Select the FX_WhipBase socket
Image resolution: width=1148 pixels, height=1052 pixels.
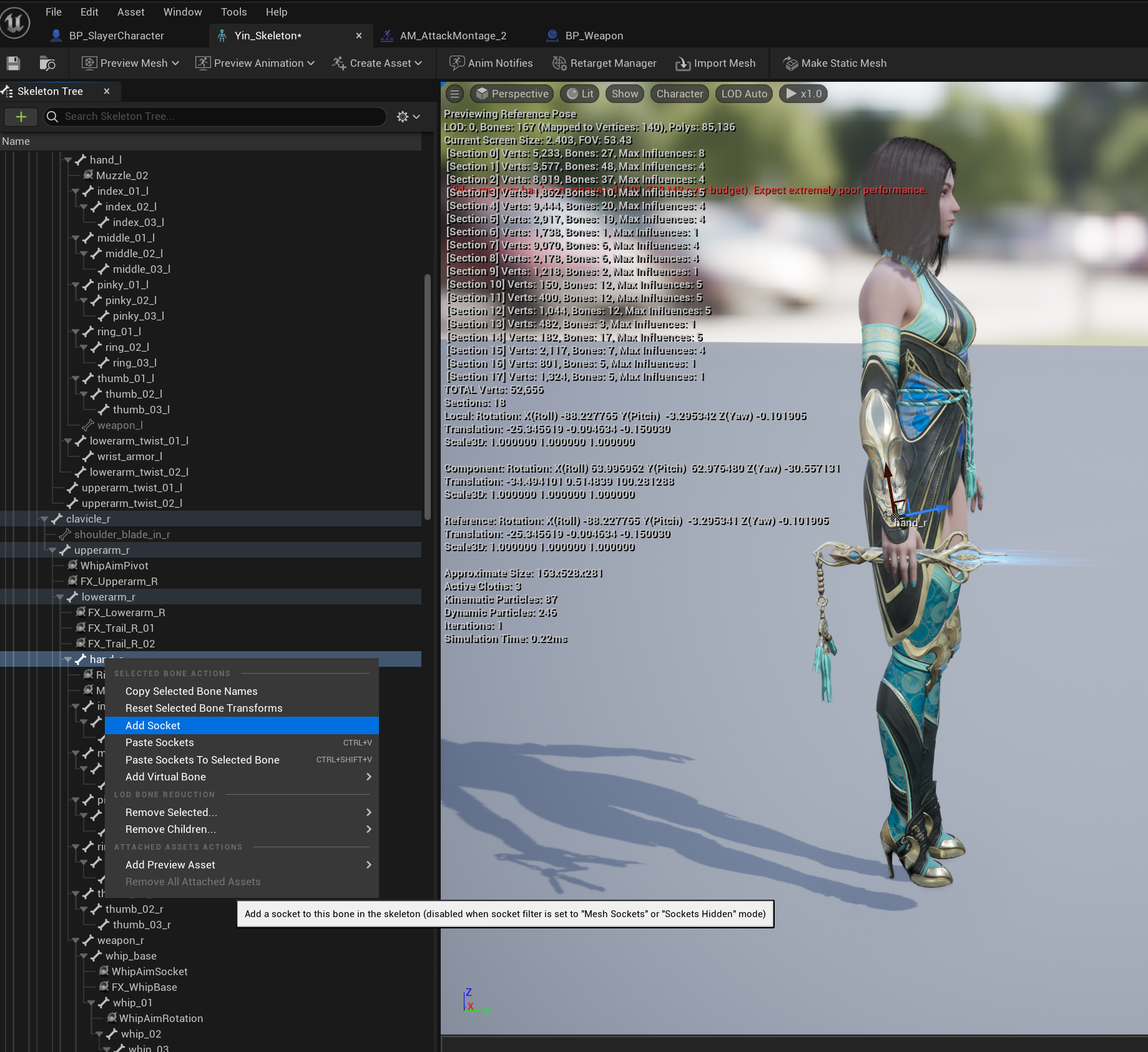click(144, 987)
